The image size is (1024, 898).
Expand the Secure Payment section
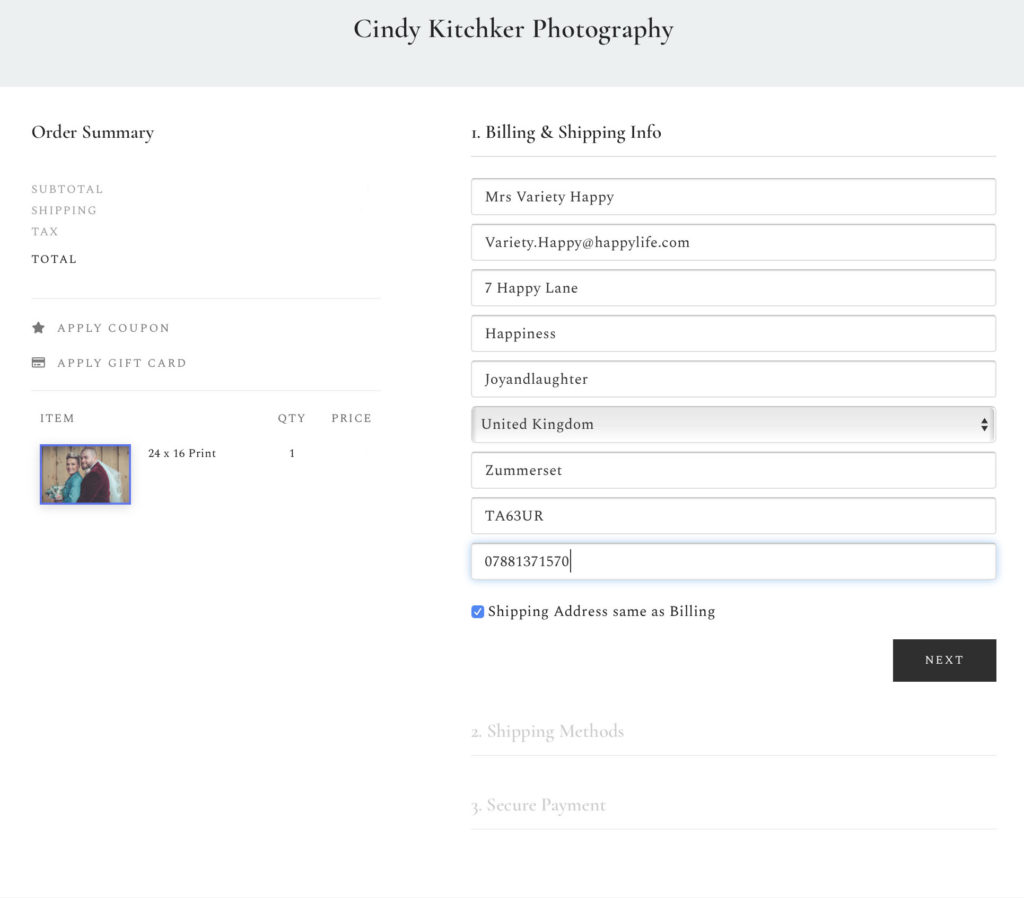[x=538, y=805]
